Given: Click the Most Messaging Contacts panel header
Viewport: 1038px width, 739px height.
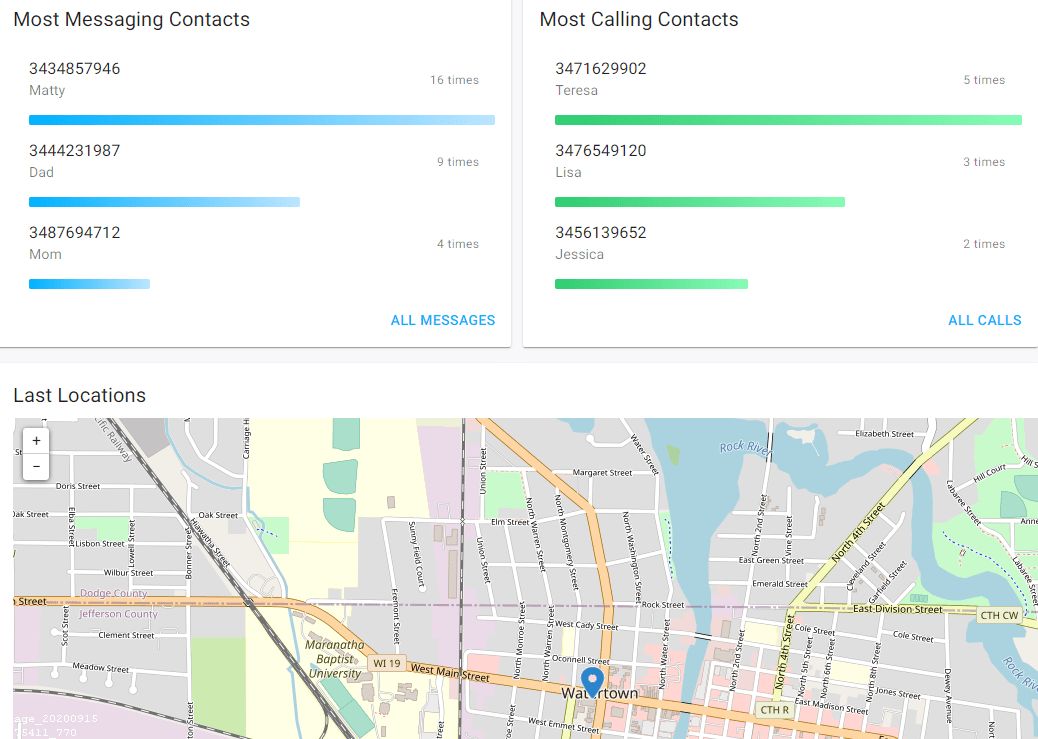Looking at the screenshot, I should coord(131,19).
